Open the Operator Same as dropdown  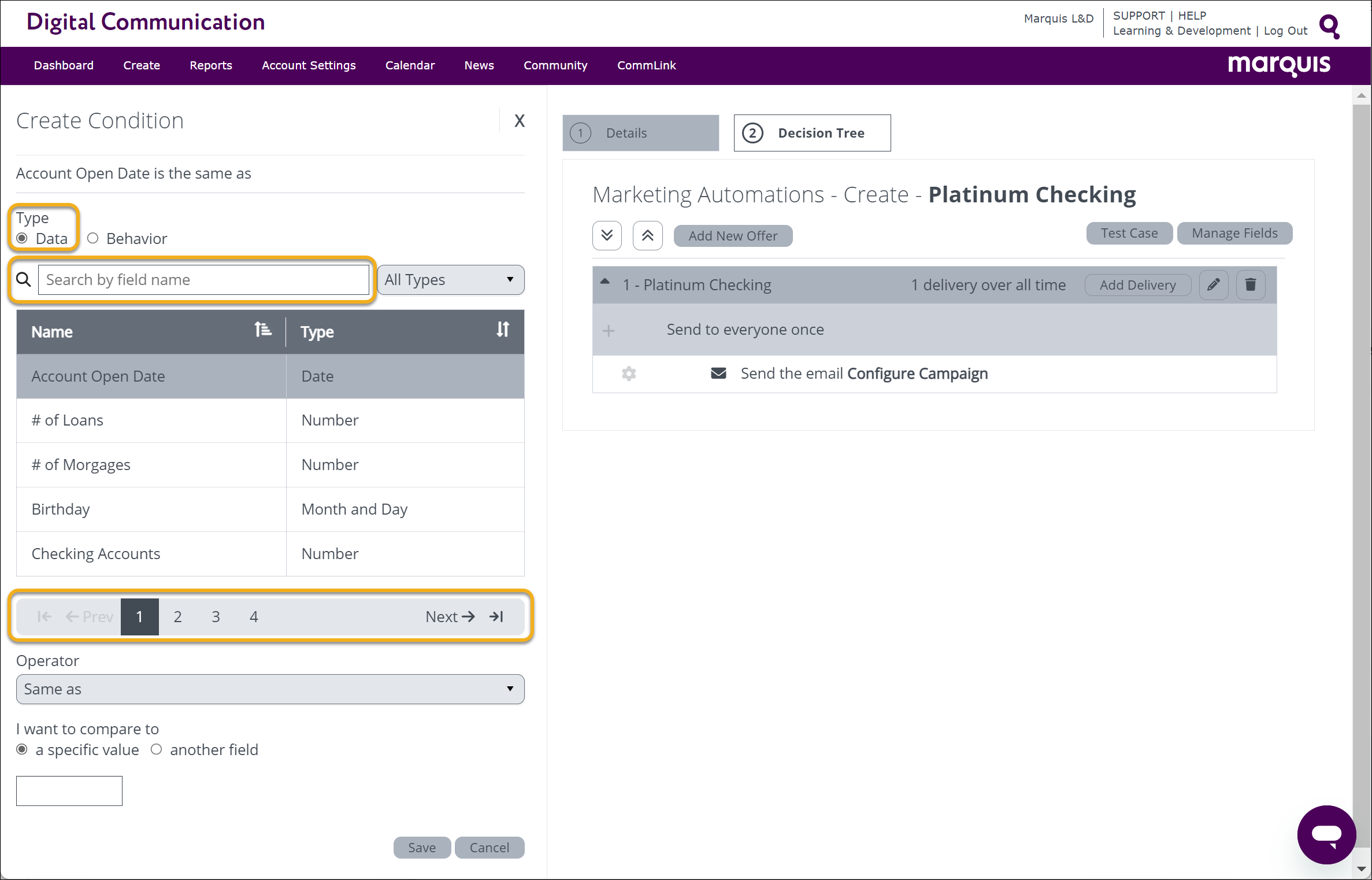click(270, 689)
